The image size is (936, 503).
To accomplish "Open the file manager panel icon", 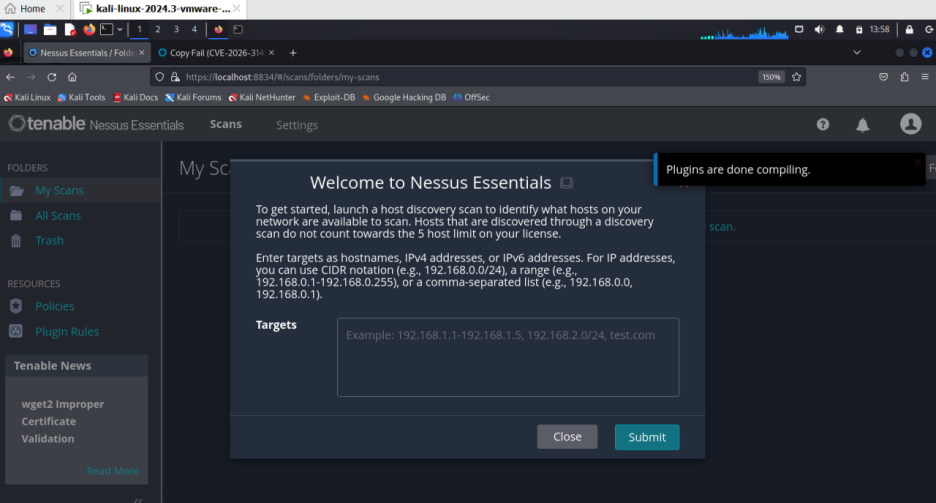I will pos(50,29).
